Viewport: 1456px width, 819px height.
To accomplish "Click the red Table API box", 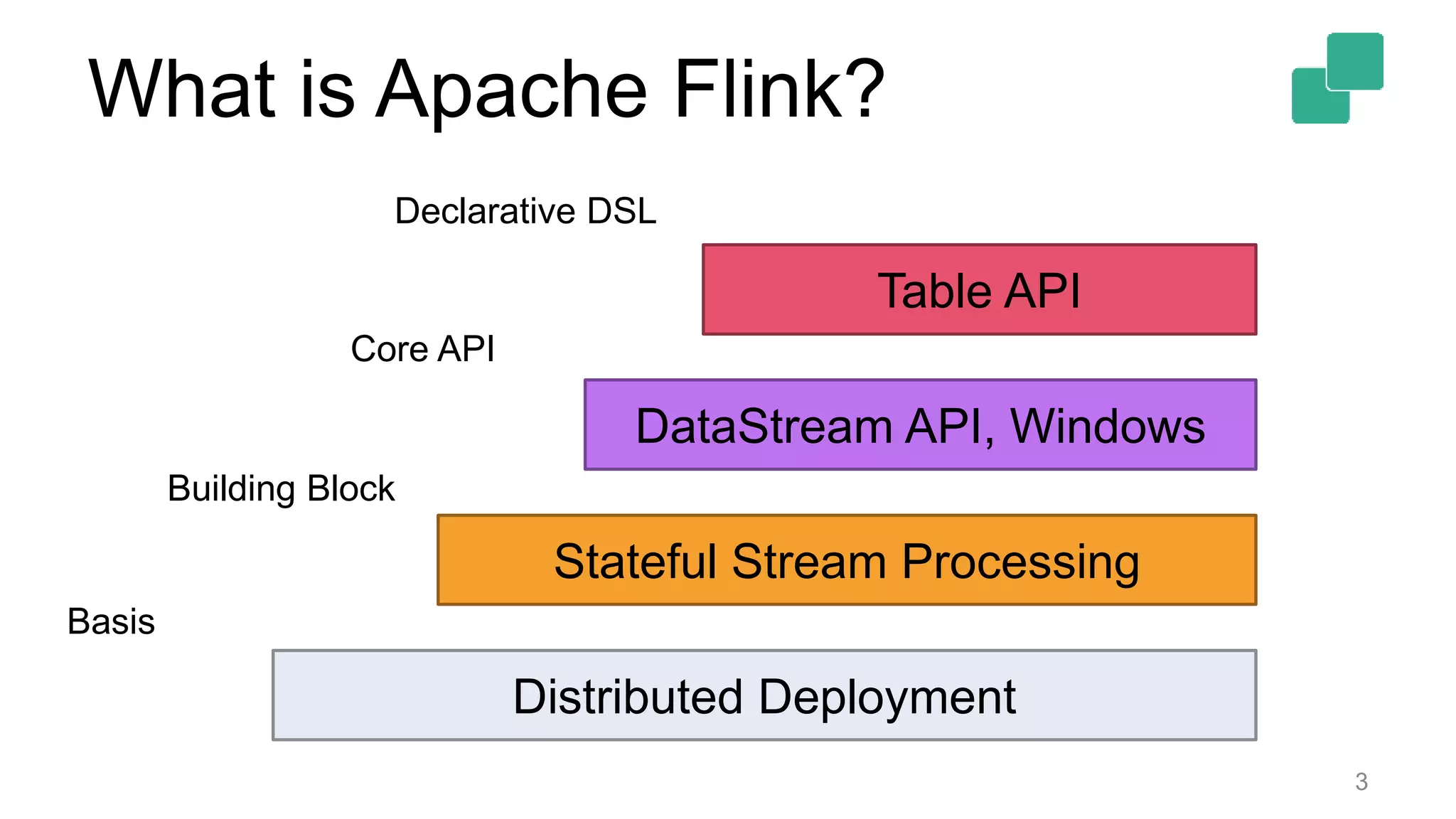I will click(979, 289).
